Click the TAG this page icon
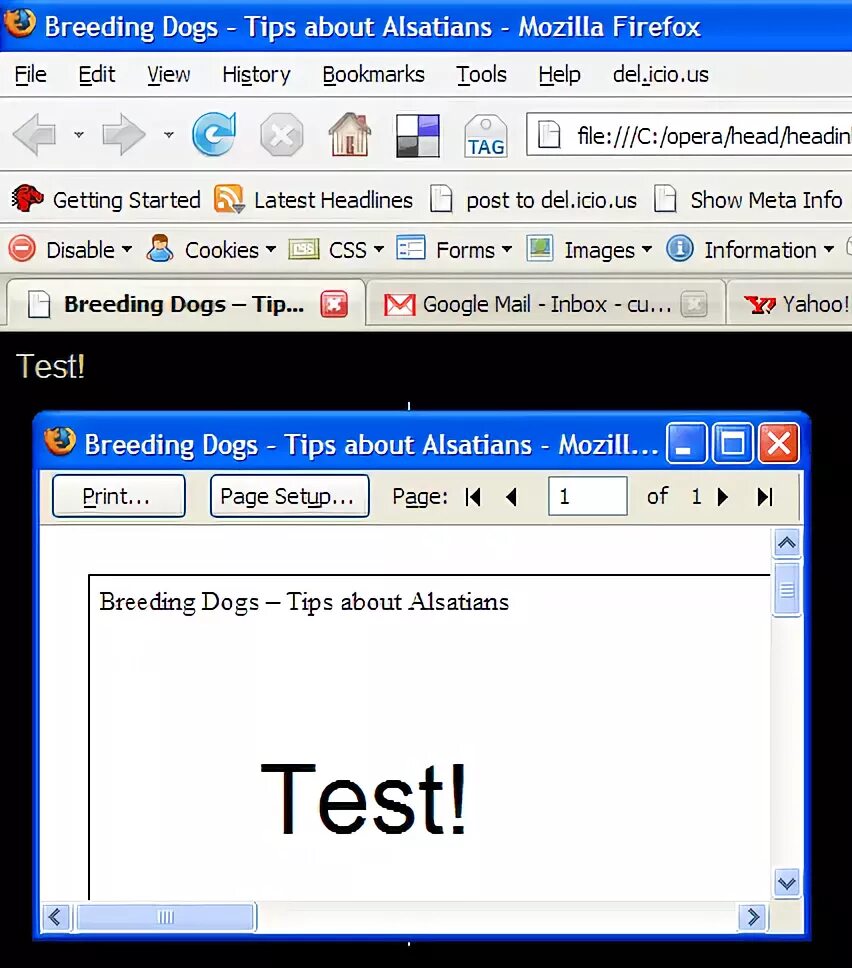 (486, 136)
